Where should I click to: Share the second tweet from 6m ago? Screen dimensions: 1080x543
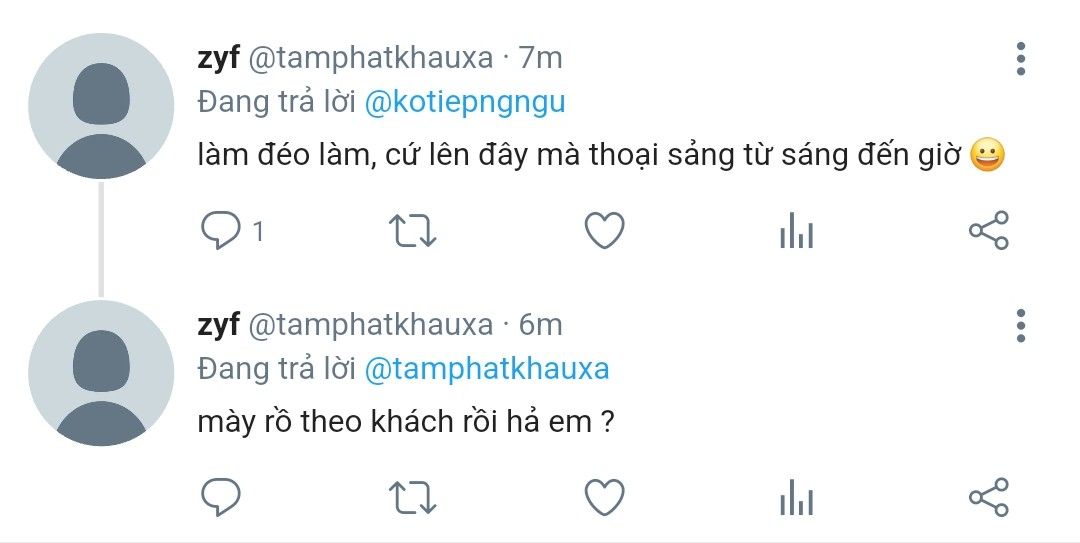click(x=989, y=497)
